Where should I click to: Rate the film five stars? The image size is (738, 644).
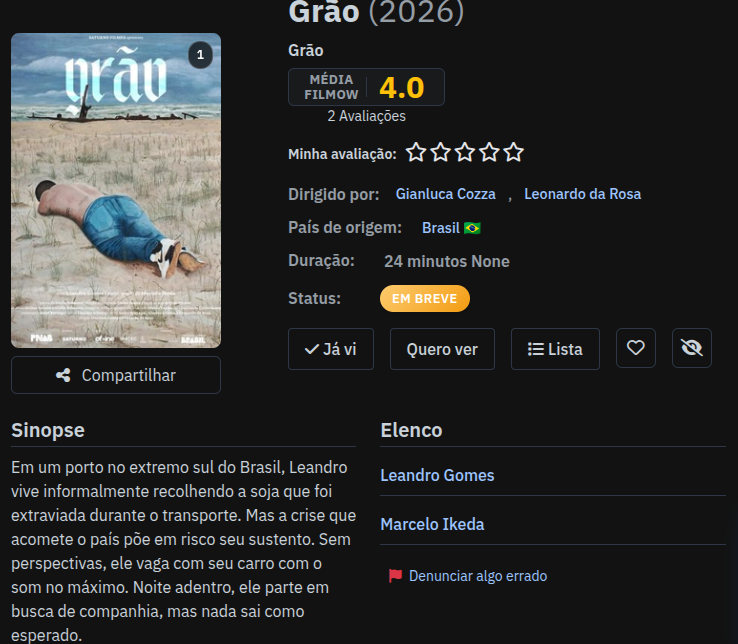513,153
